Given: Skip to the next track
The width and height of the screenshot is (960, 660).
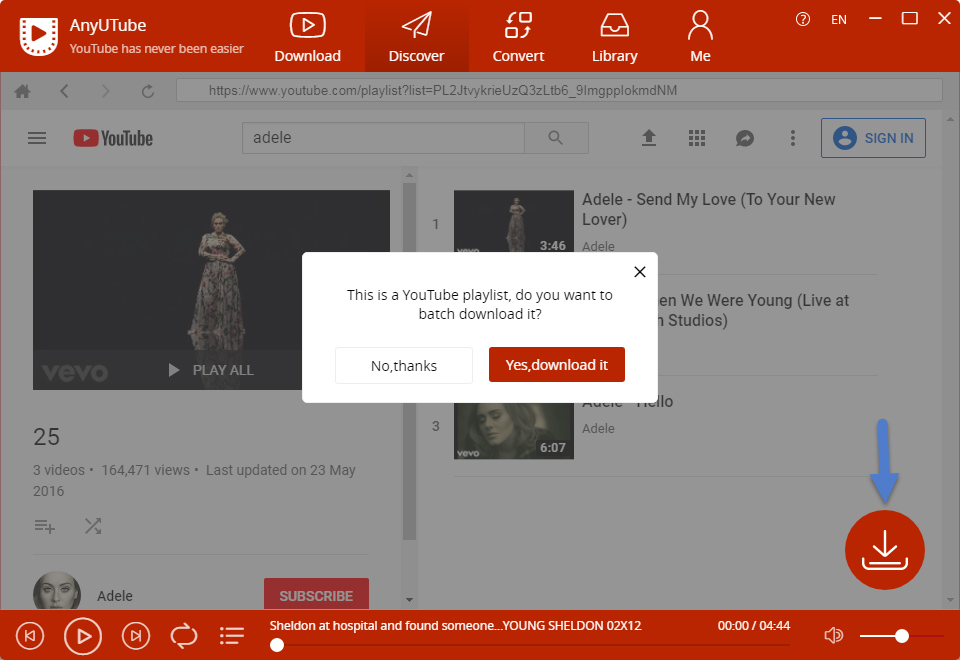Looking at the screenshot, I should click(x=135, y=636).
